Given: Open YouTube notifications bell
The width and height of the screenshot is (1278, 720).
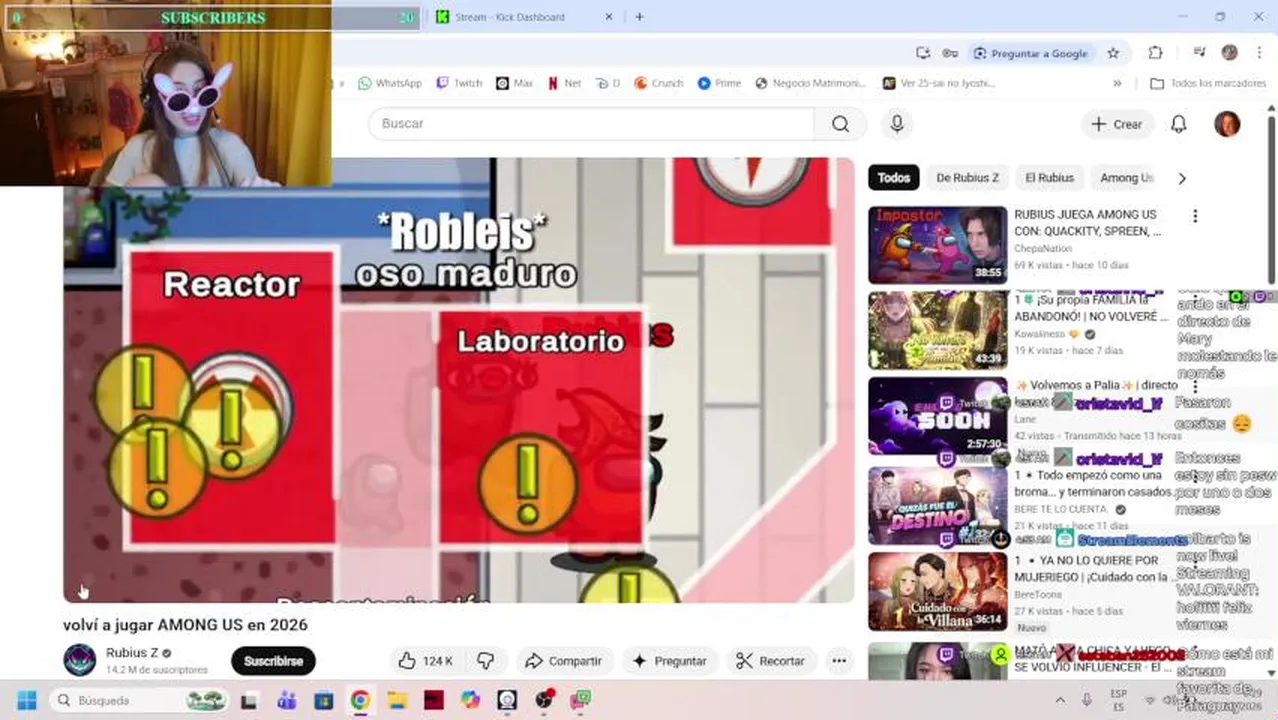Looking at the screenshot, I should coord(1179,124).
